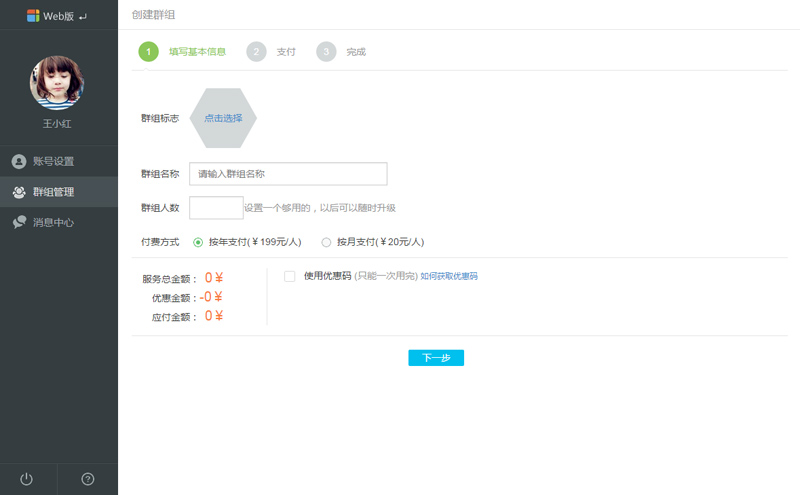Select 按年支付 yearly payment option
Viewport: 800px width, 495px height.
pyautogui.click(x=198, y=242)
